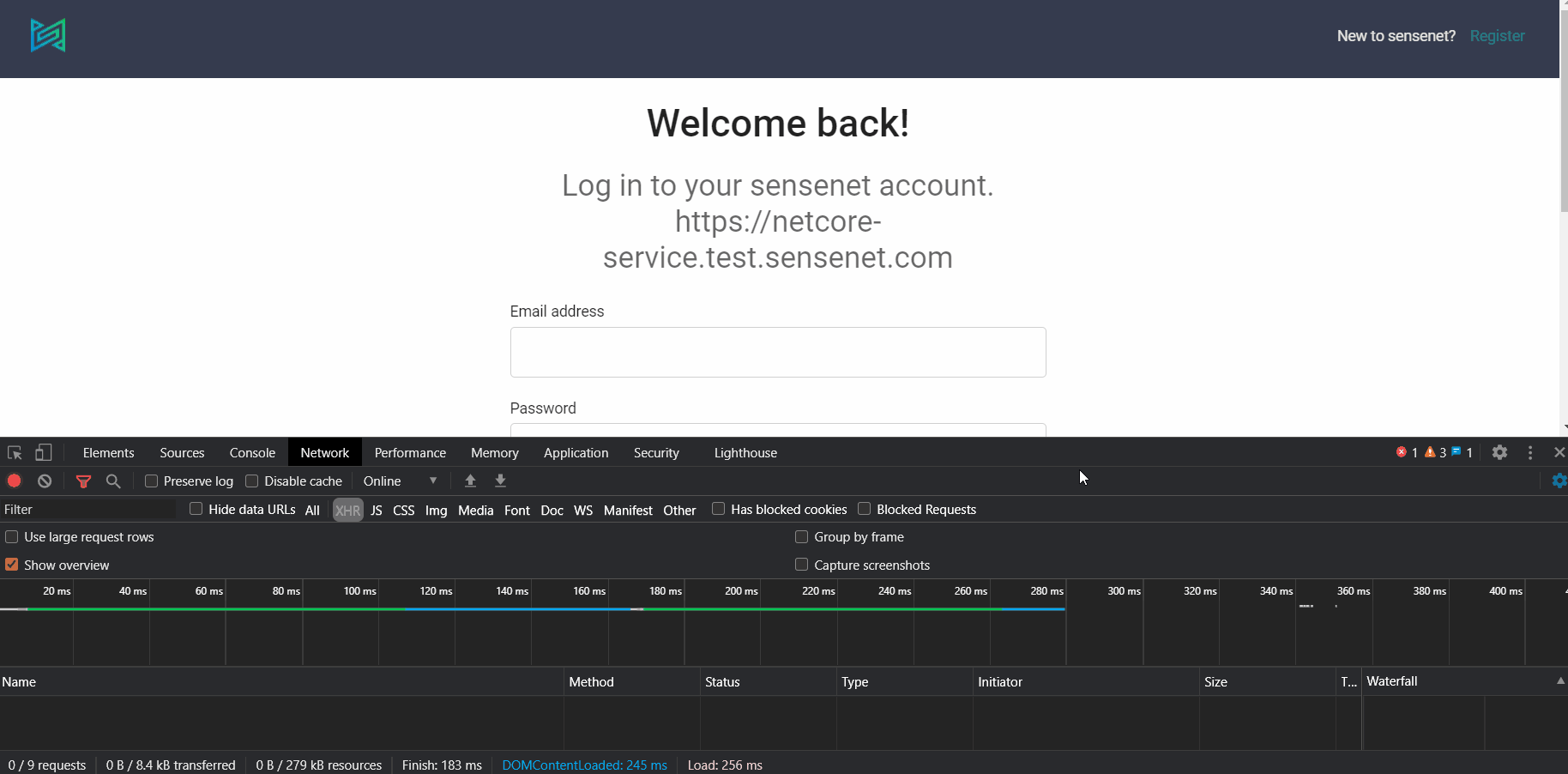Export HAR file using the download icon
Screen dimensions: 1568x774
(x=500, y=481)
